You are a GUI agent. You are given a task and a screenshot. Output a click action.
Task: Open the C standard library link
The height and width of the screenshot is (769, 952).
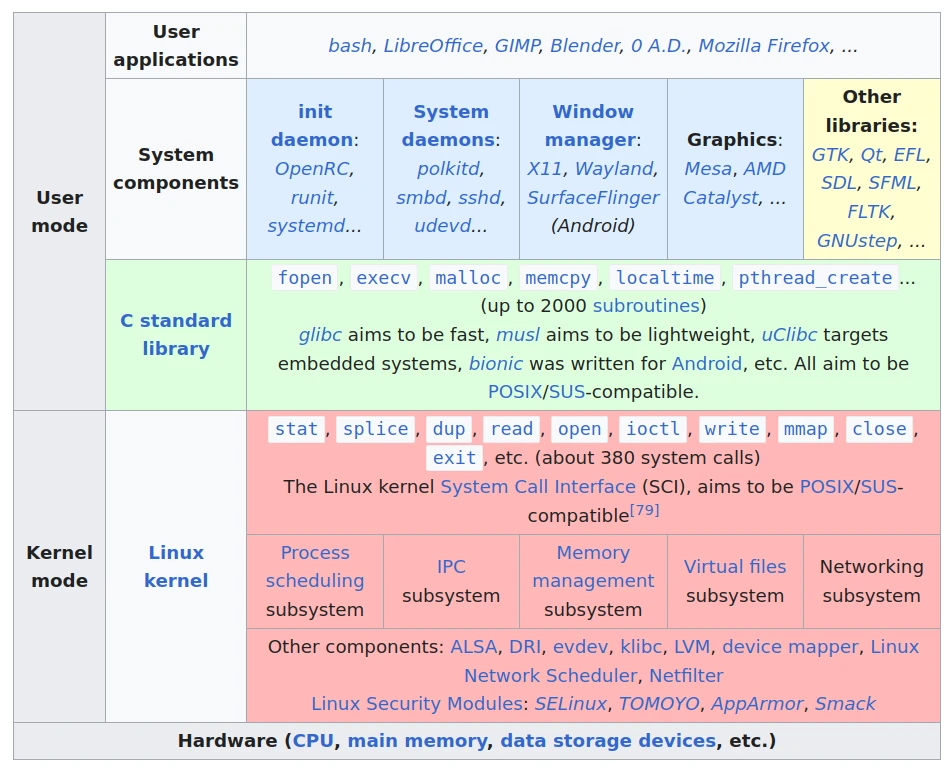176,335
